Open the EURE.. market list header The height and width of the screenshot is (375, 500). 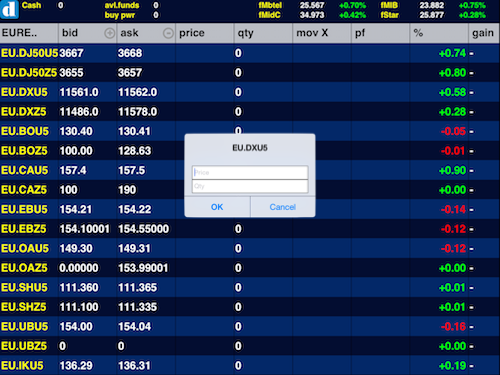tap(29, 33)
